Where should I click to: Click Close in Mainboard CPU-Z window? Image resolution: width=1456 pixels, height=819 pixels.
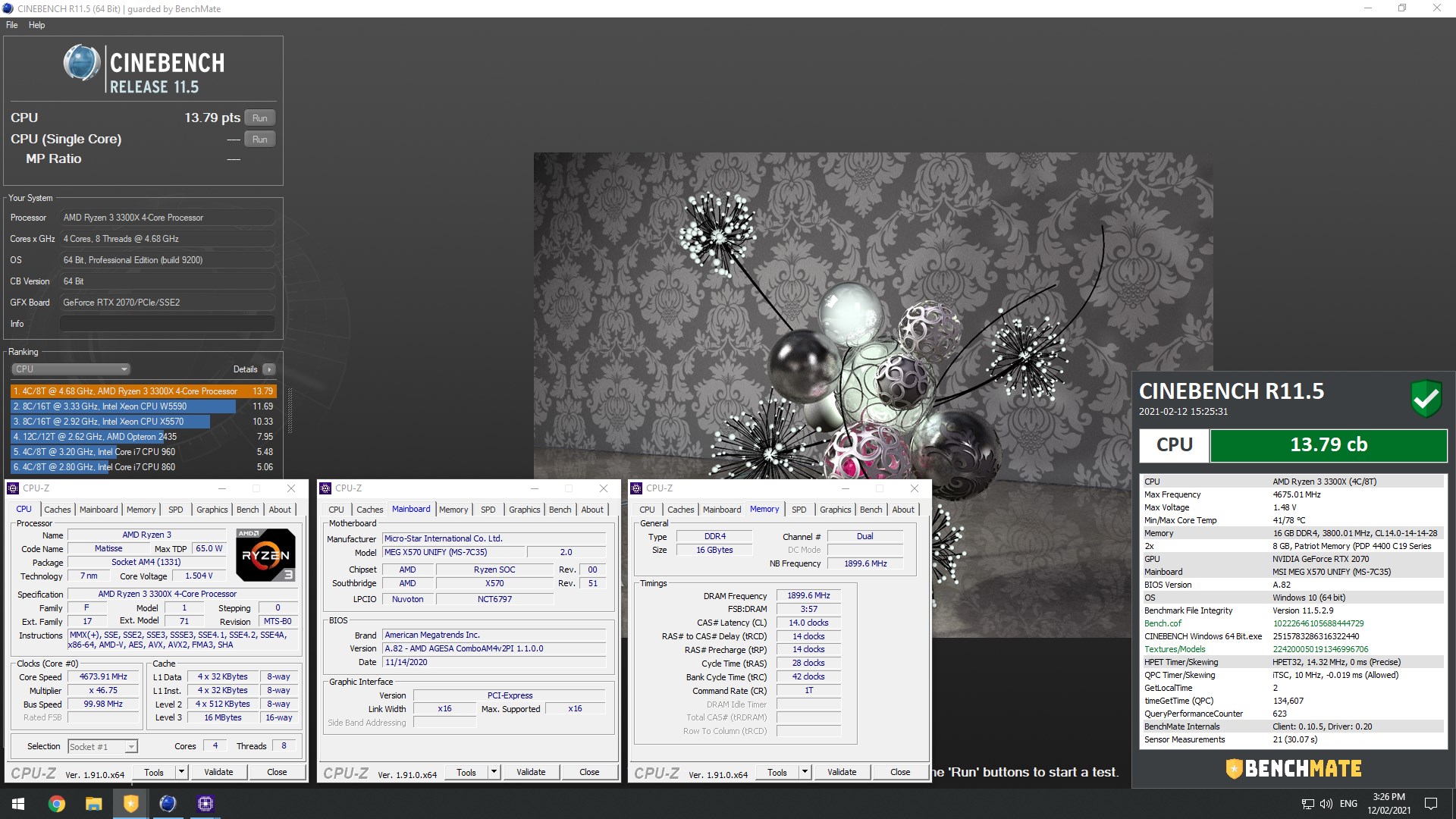[589, 772]
